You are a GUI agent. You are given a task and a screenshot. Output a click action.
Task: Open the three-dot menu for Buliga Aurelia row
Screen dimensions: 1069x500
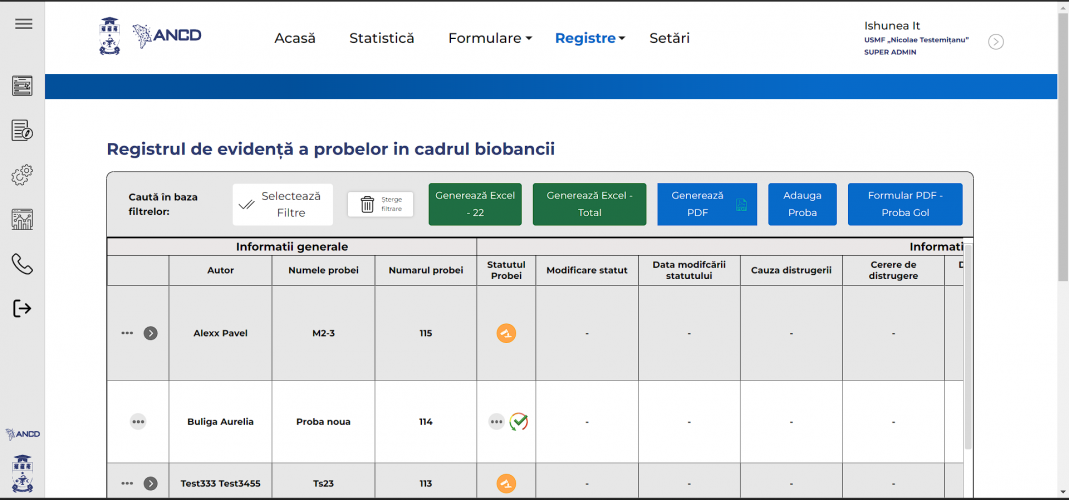click(138, 422)
